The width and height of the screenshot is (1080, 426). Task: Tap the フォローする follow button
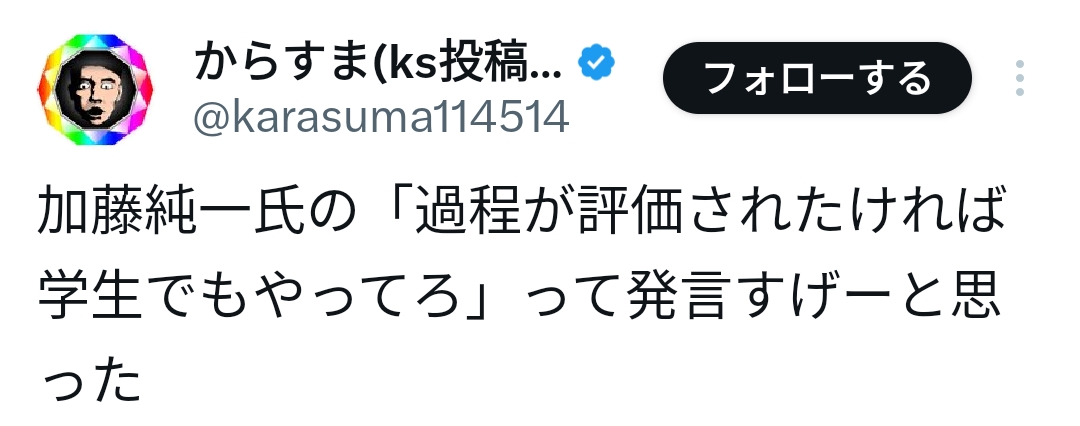(817, 77)
